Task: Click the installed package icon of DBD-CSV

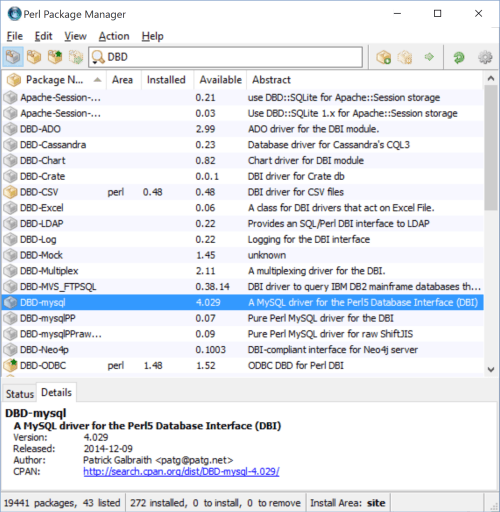Action: pos(10,192)
